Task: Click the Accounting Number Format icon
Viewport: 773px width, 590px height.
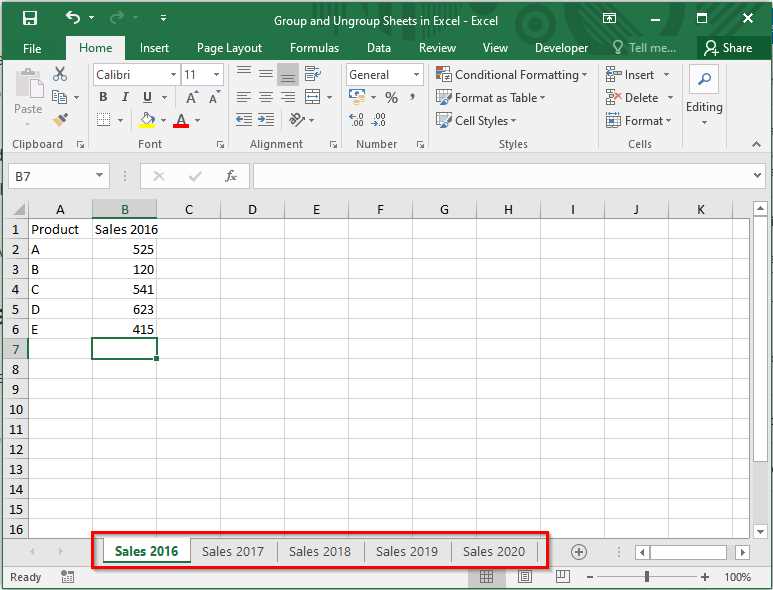Action: (x=357, y=97)
